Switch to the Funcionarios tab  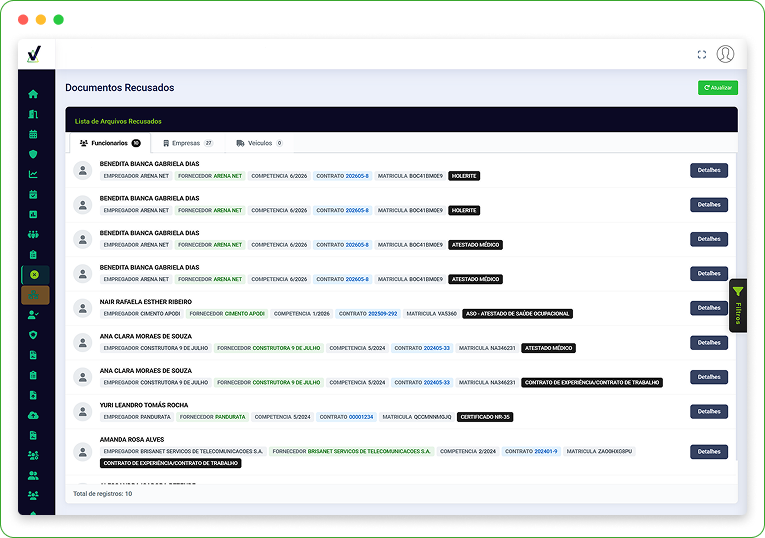tap(110, 143)
